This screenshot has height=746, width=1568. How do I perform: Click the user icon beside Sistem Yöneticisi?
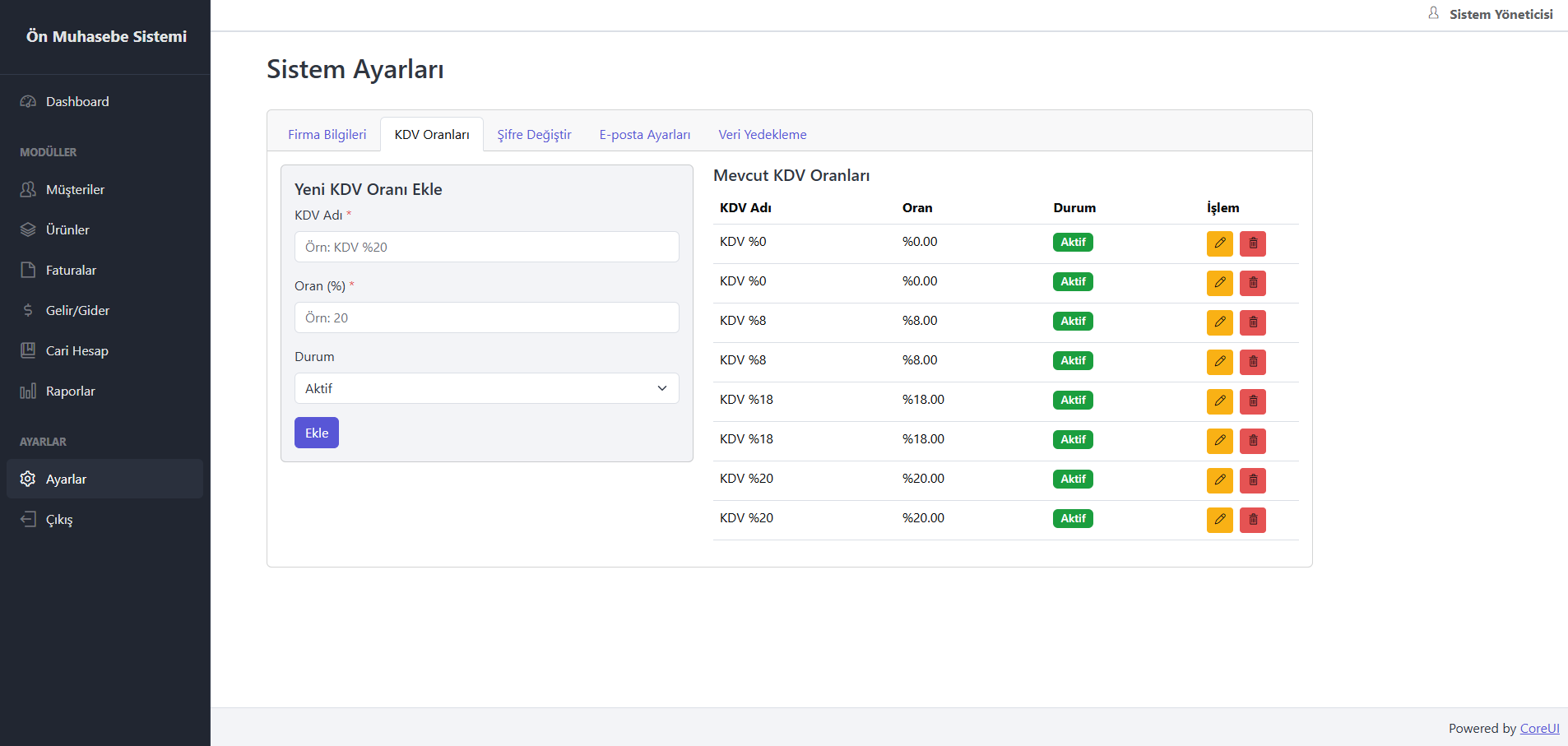point(1433,13)
